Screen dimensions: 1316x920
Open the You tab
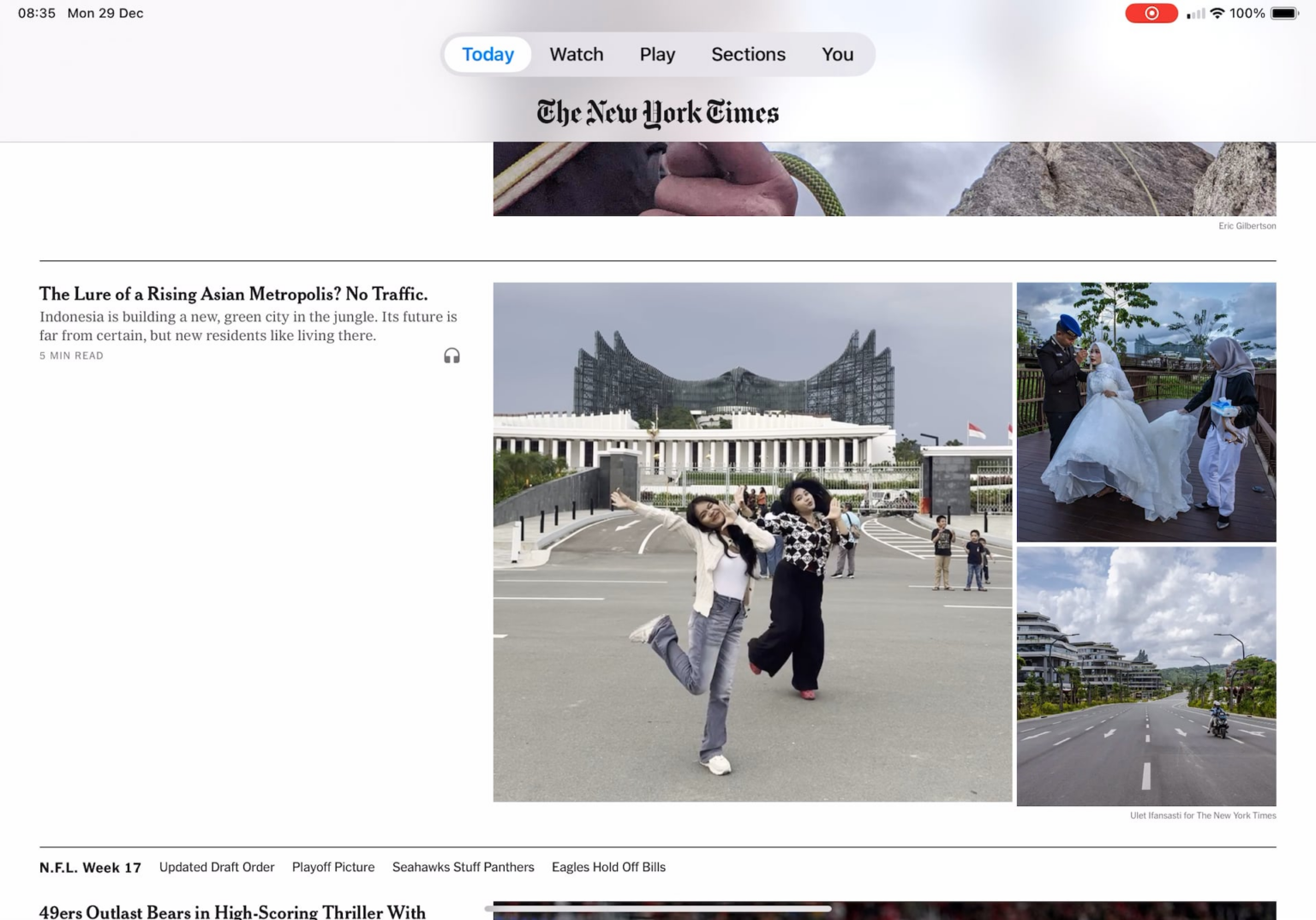coord(837,54)
